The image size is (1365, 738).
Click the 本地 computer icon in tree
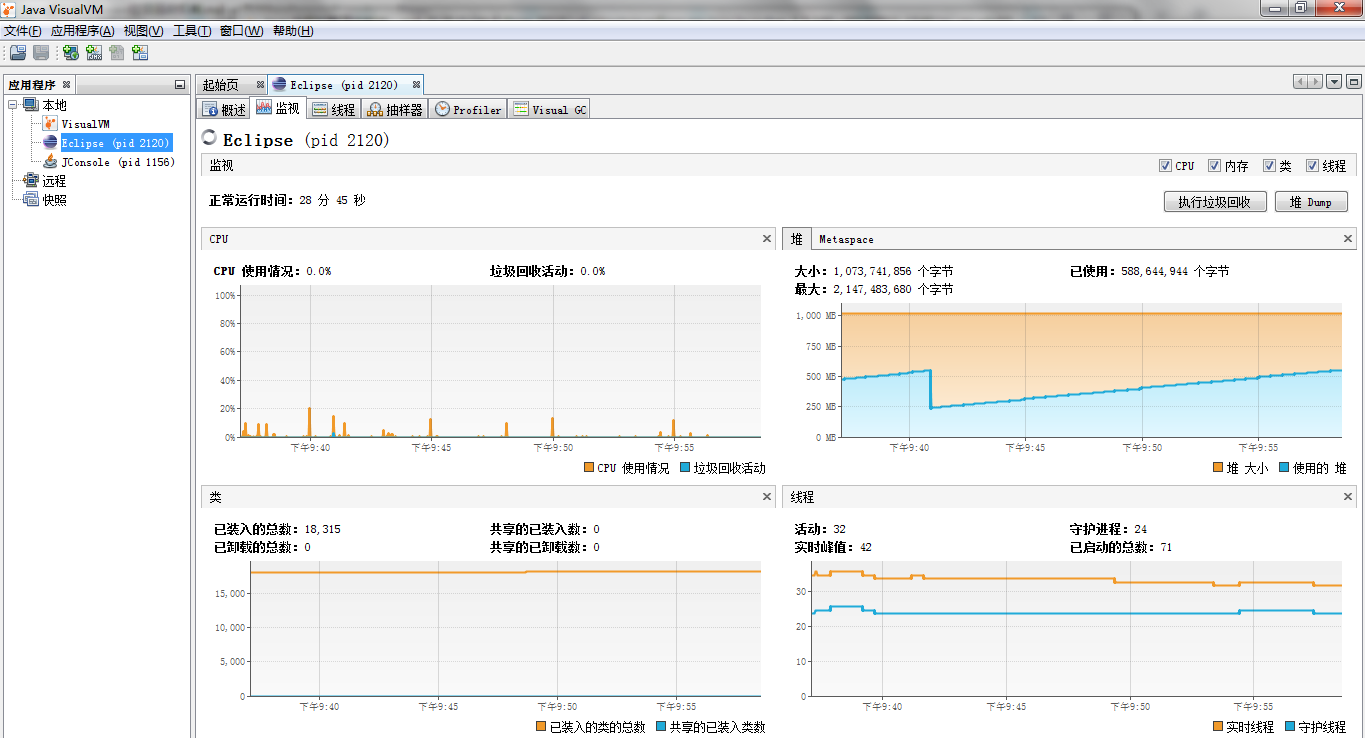(x=31, y=105)
